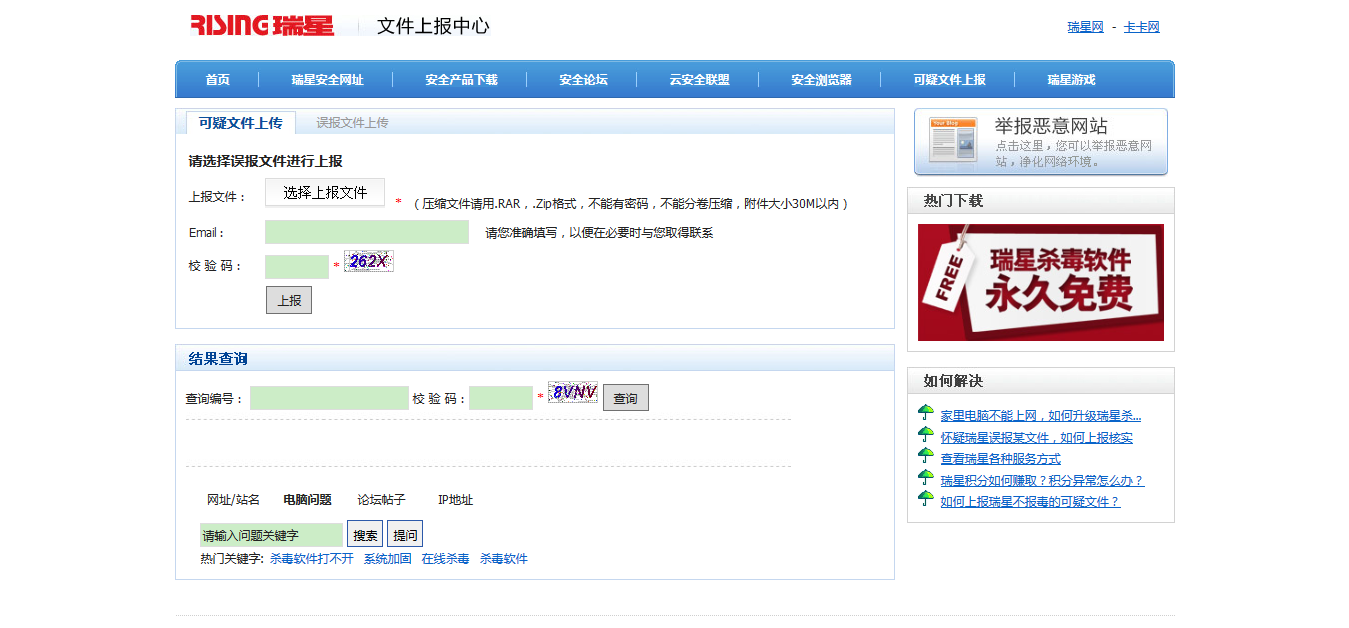Click hot keyword 系统加固
Screen dimensions: 1349x628
pyautogui.click(x=387, y=559)
